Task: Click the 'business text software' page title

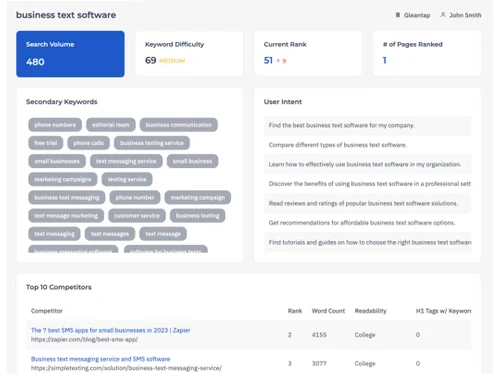Action: 66,15
